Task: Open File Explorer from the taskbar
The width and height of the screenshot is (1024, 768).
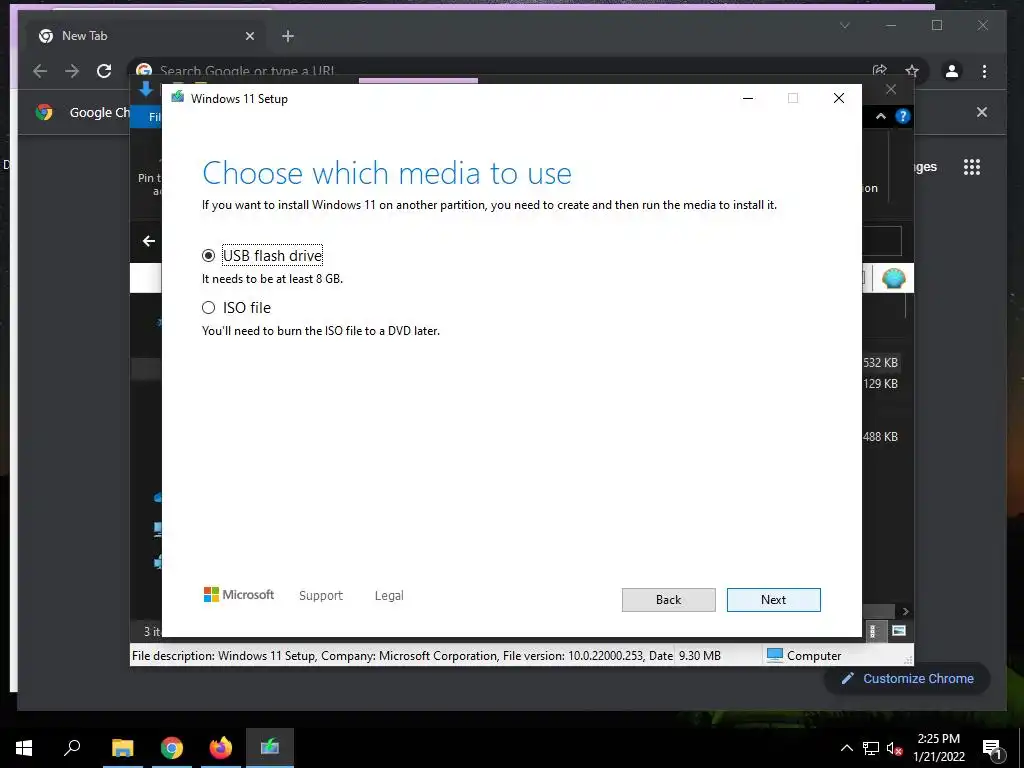Action: pyautogui.click(x=122, y=748)
